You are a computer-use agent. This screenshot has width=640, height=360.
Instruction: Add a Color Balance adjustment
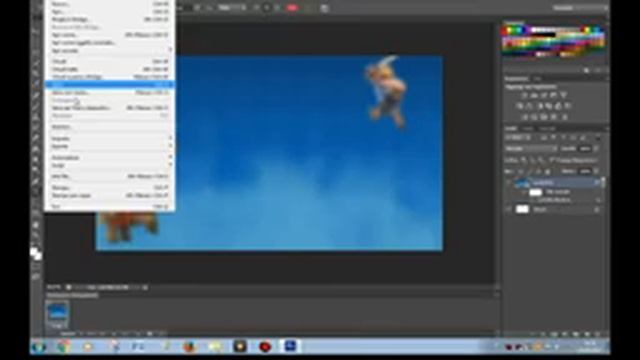coord(529,106)
